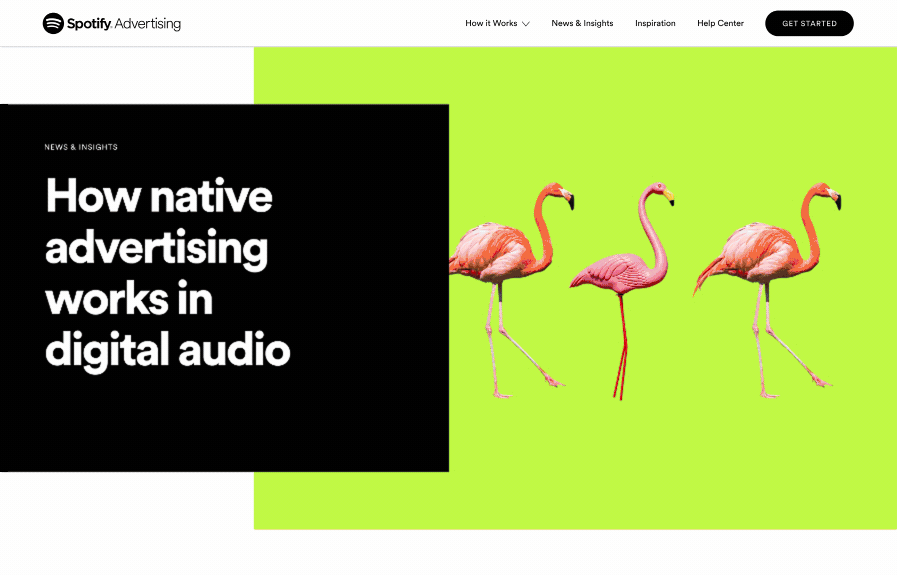Expand the chevron next to How it Works
Image resolution: width=897 pixels, height=575 pixels.
pos(526,24)
